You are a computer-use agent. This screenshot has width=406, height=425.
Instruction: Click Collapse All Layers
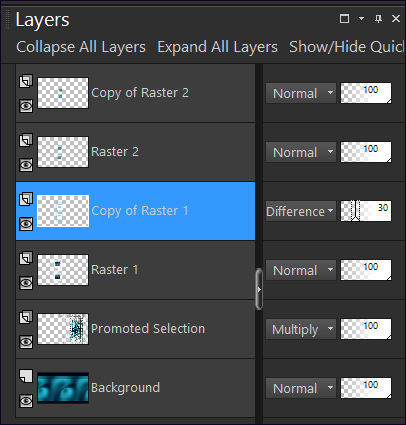81,47
